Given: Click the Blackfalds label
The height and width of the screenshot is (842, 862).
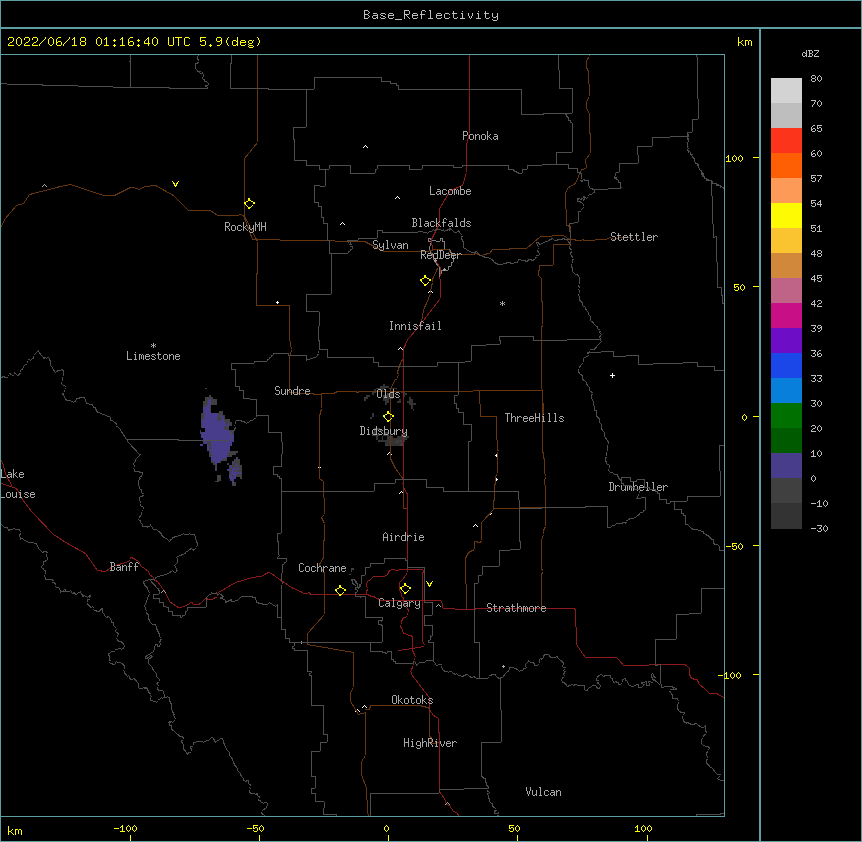Looking at the screenshot, I should click(x=441, y=223).
